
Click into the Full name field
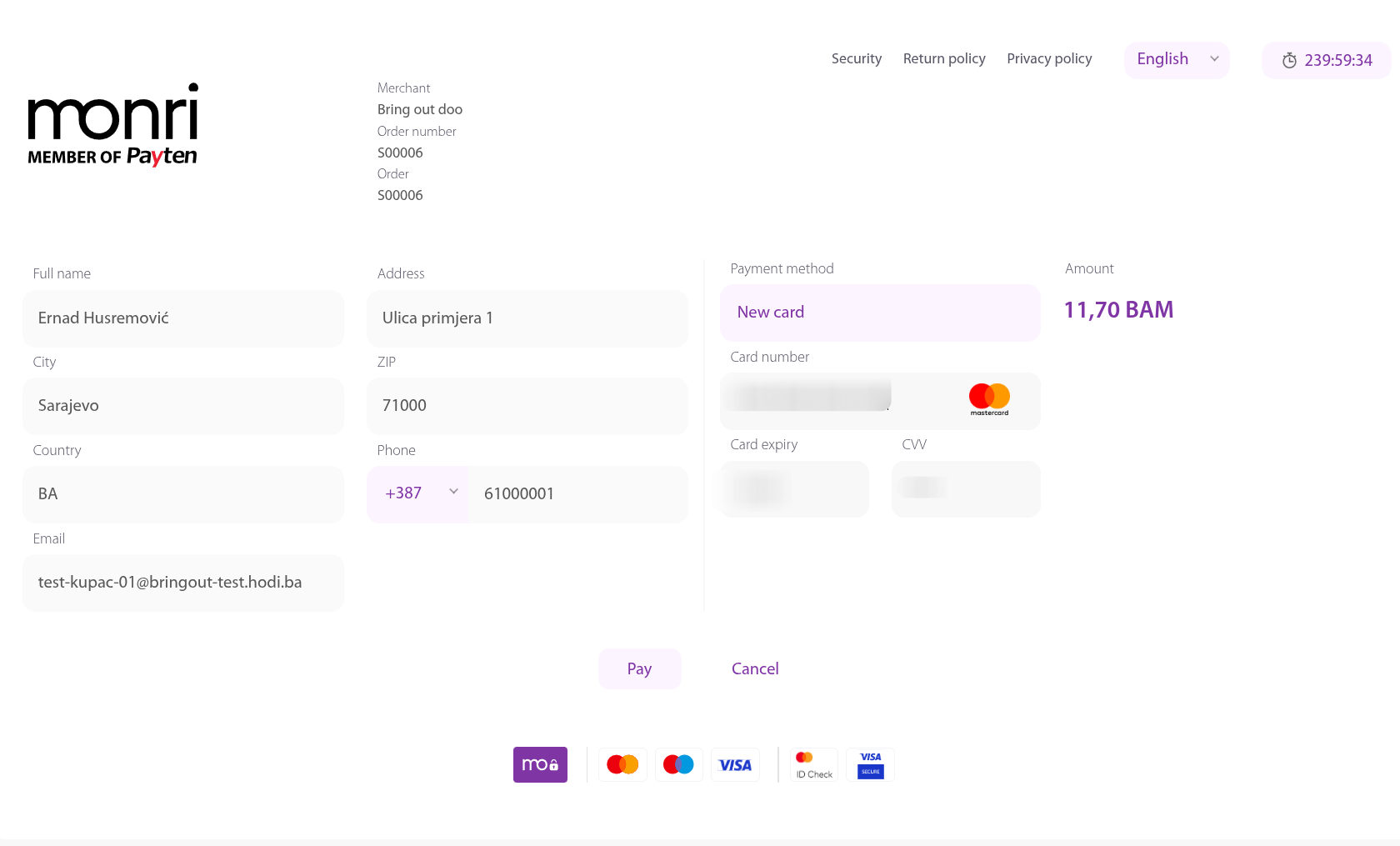pos(183,318)
